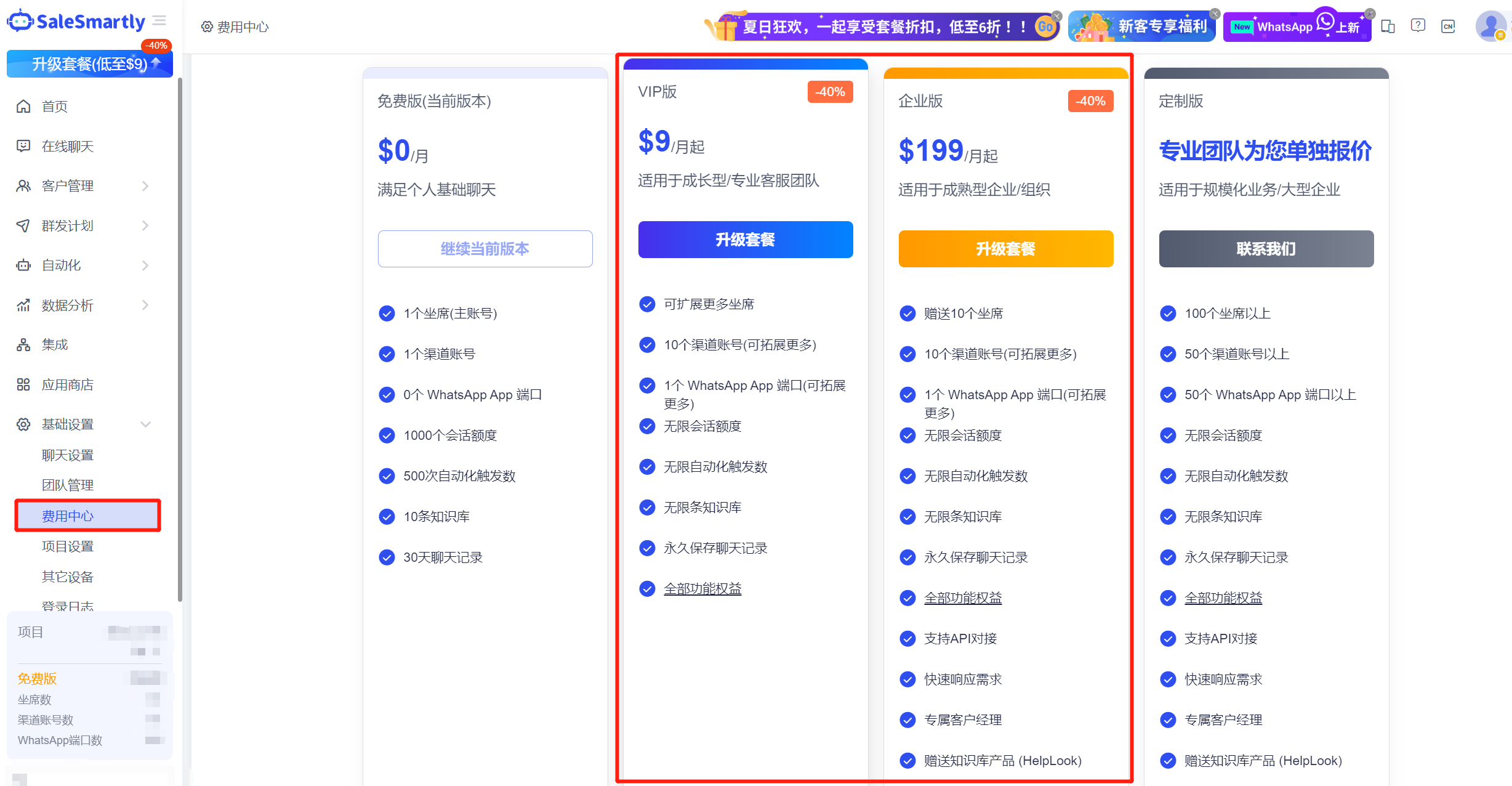This screenshot has width=1512, height=786.
Task: Expand the 群发计划 menu arrow
Action: (x=145, y=225)
